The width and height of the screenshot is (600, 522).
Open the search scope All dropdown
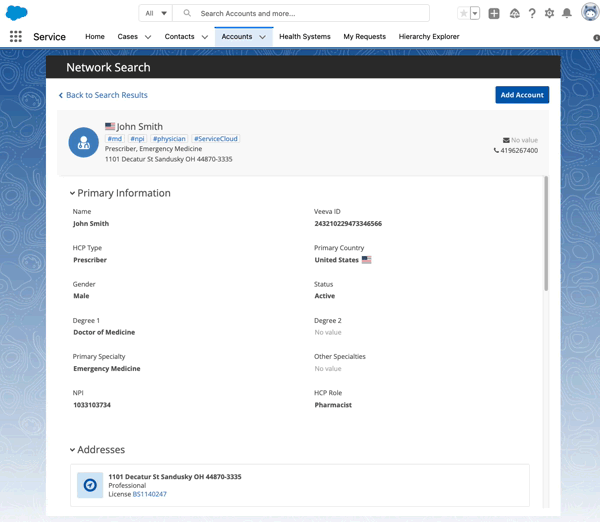156,14
